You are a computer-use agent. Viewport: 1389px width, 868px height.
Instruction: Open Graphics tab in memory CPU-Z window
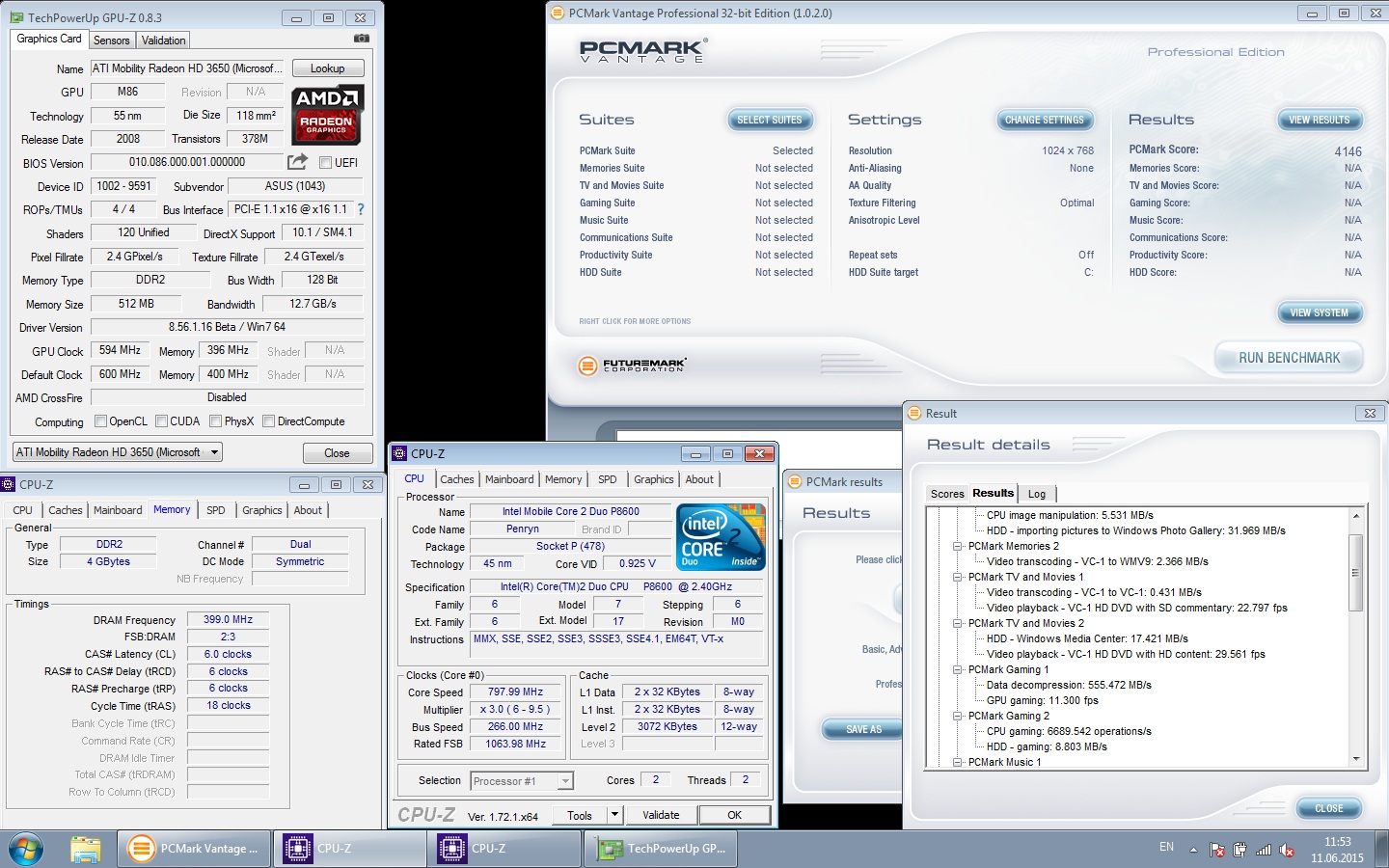tap(262, 510)
